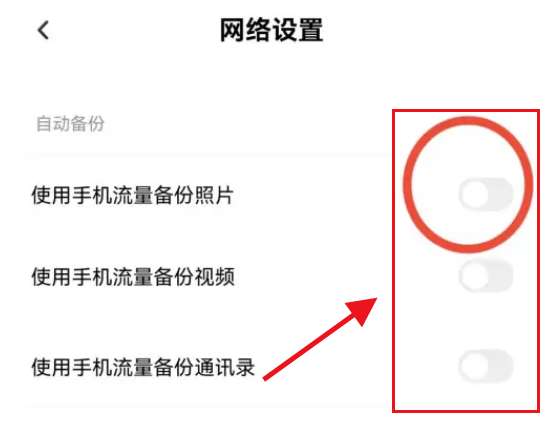Click gray track of photo backup switch
This screenshot has height=437, width=548.
(500, 194)
